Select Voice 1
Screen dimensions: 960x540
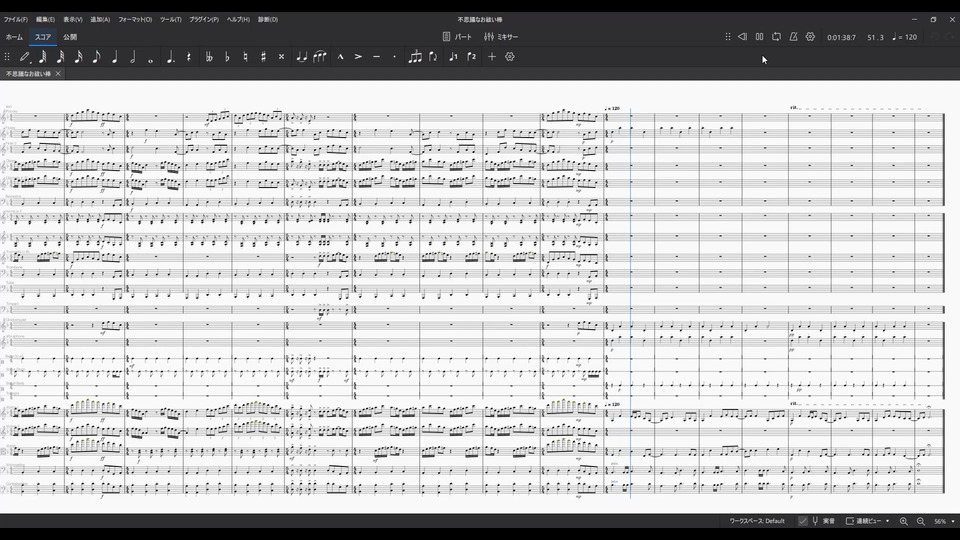click(x=453, y=57)
